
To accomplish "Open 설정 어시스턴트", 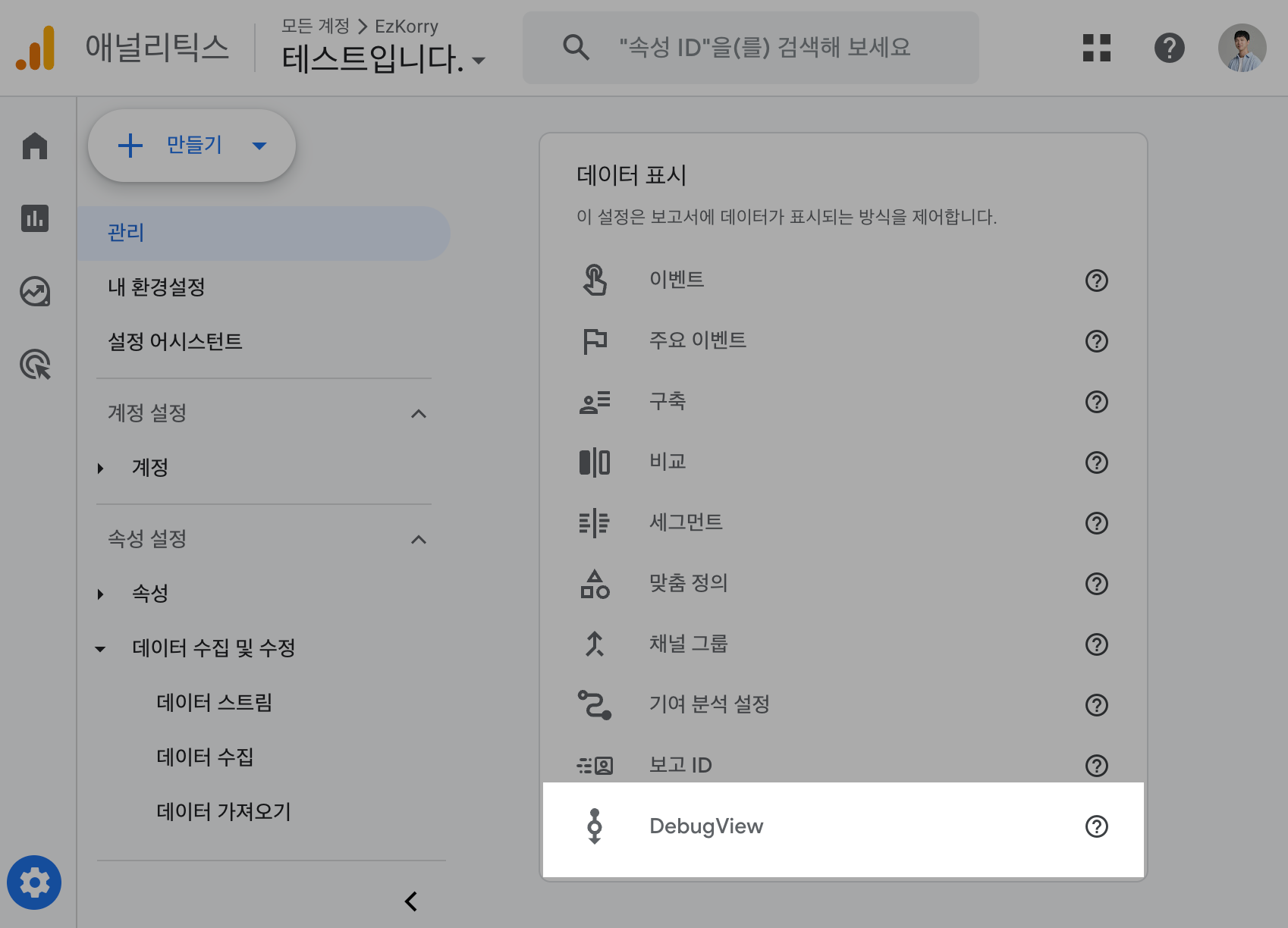I will 175,341.
